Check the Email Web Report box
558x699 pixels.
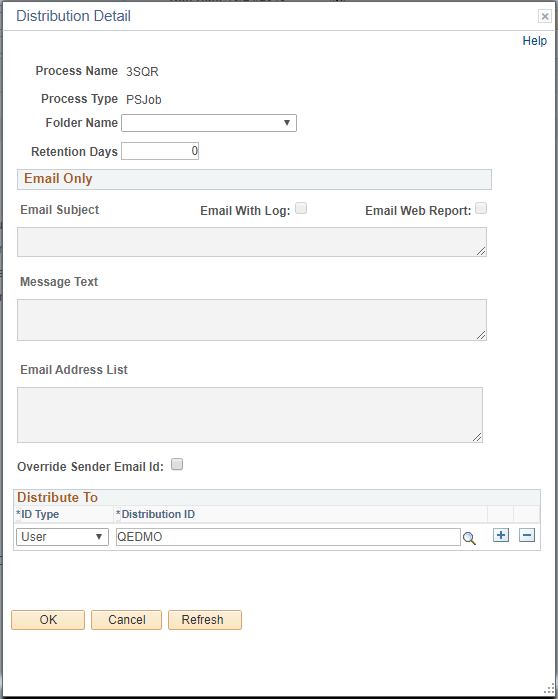(x=481, y=208)
